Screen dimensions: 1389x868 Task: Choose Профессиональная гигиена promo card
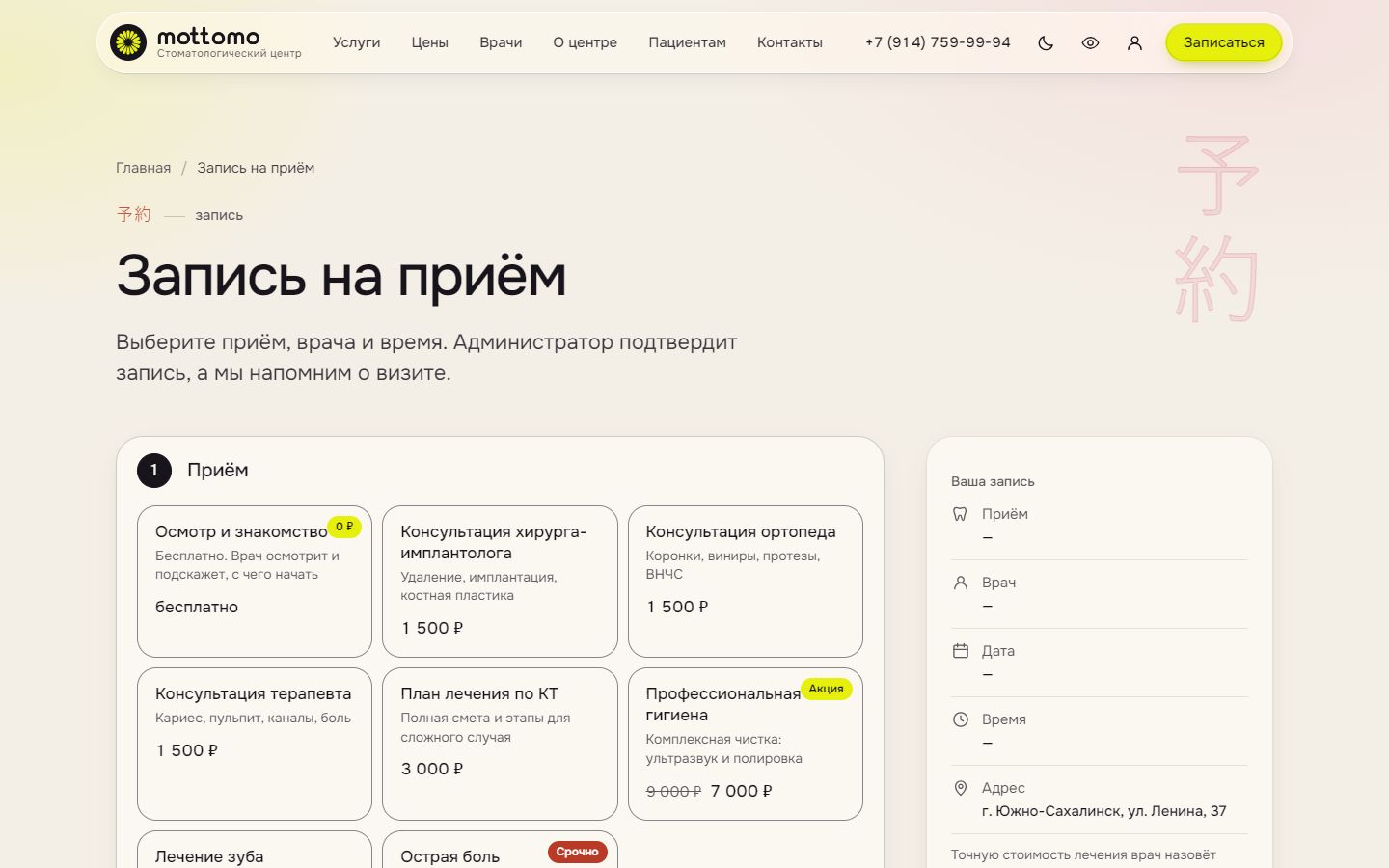pos(746,744)
